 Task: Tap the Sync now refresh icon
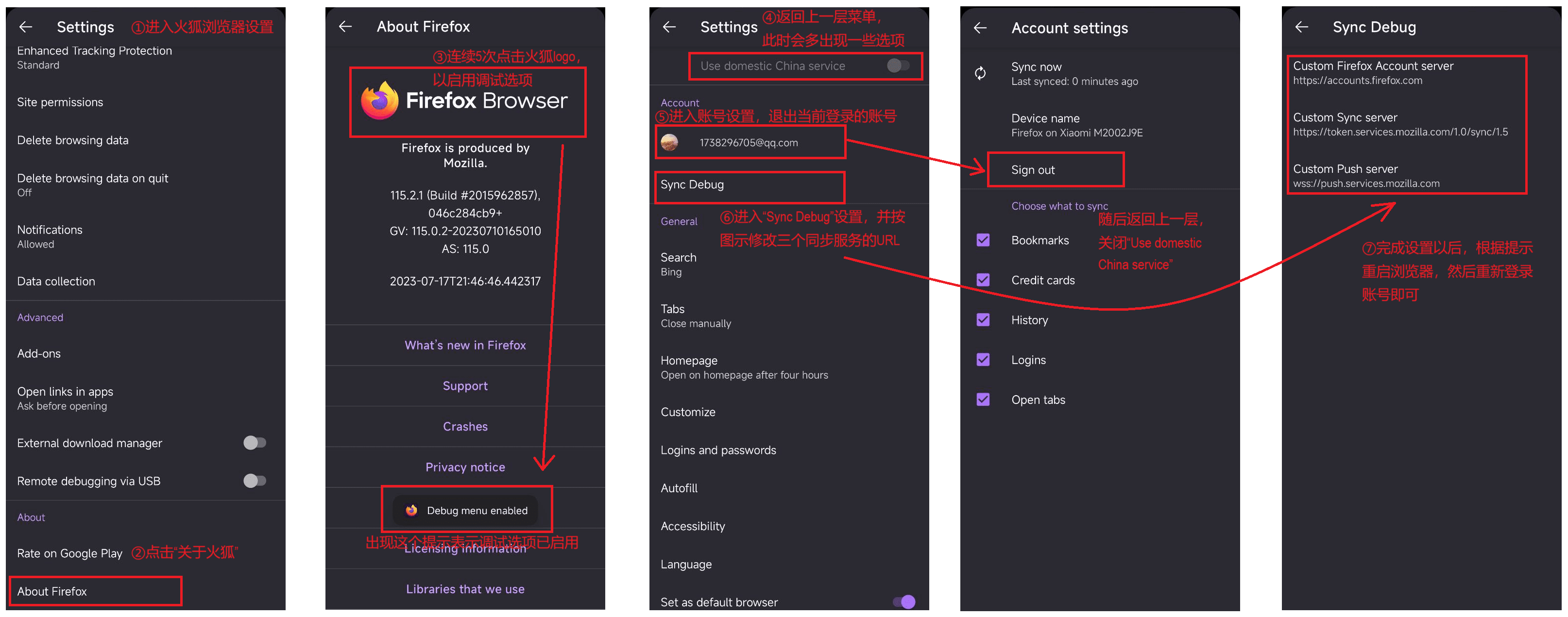click(980, 74)
